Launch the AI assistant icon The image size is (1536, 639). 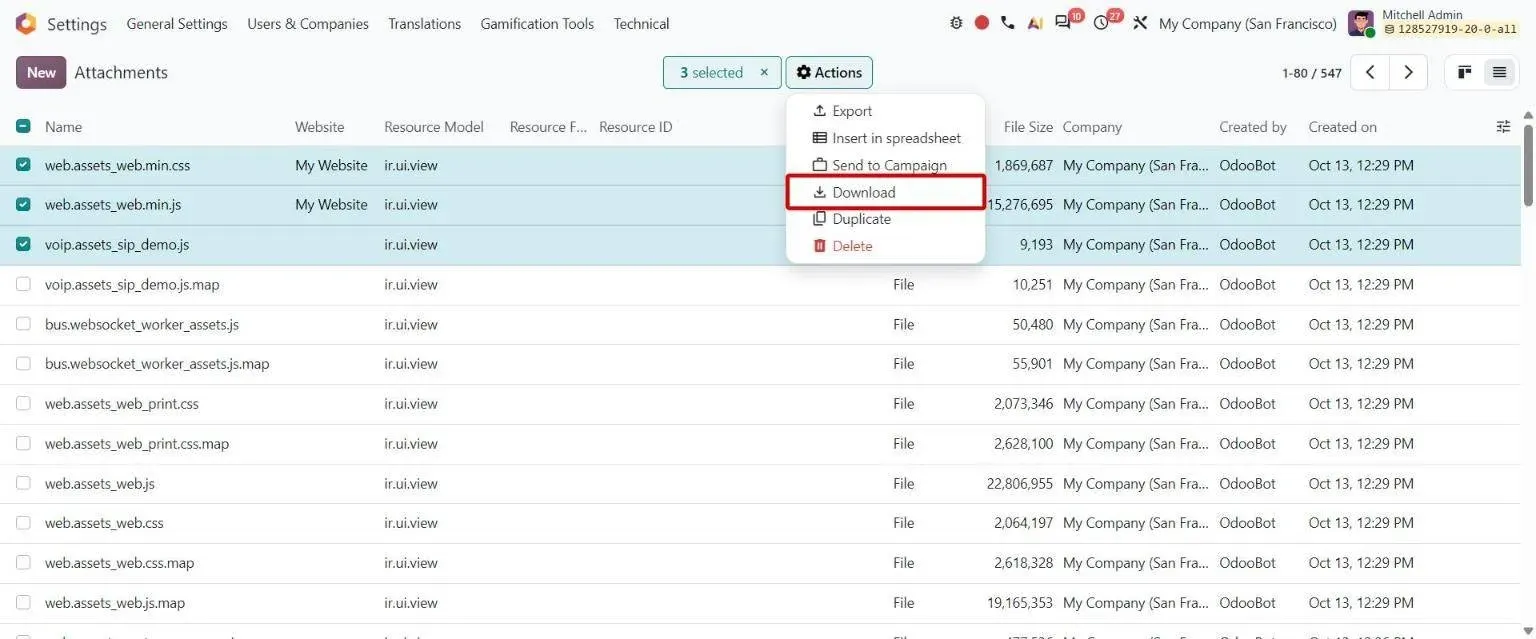[x=1035, y=23]
